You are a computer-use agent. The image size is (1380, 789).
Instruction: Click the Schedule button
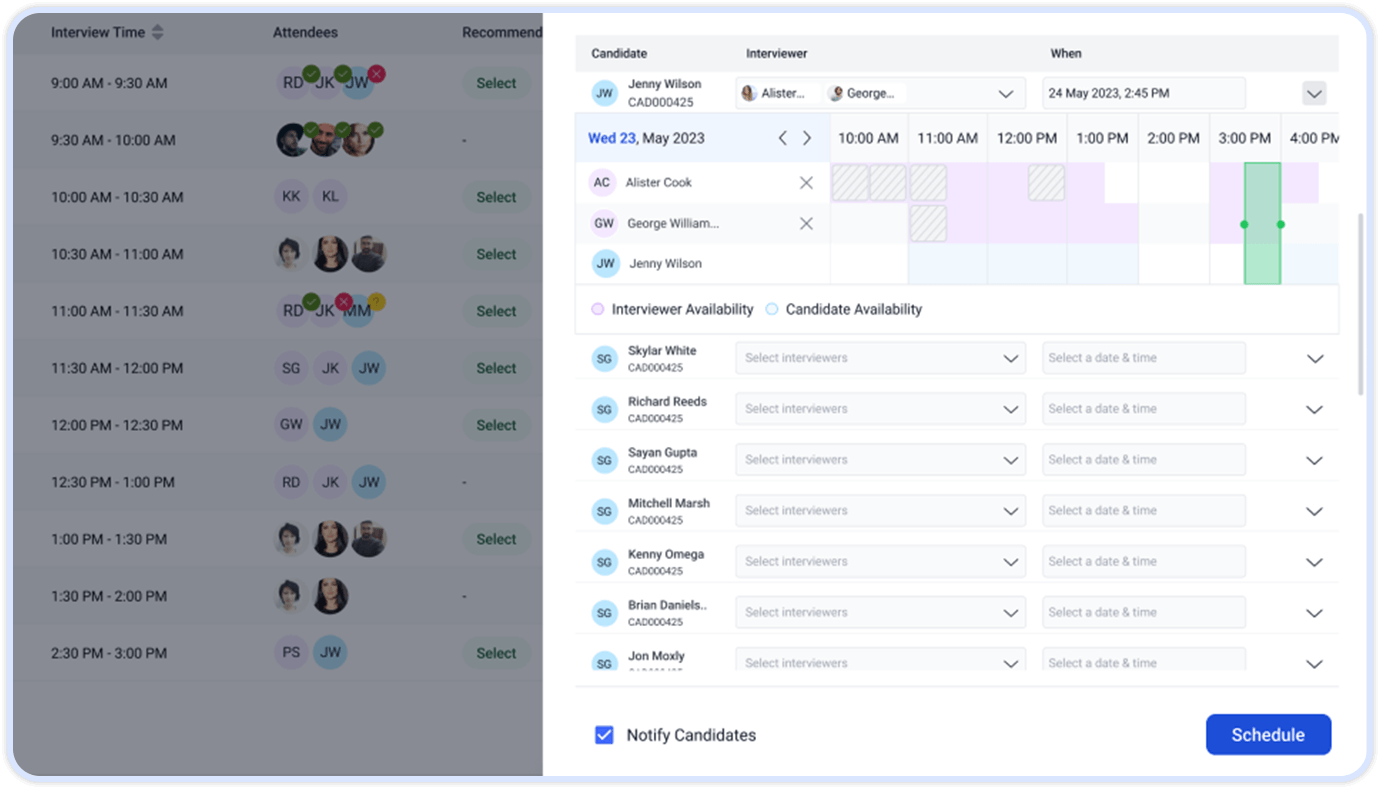tap(1267, 735)
